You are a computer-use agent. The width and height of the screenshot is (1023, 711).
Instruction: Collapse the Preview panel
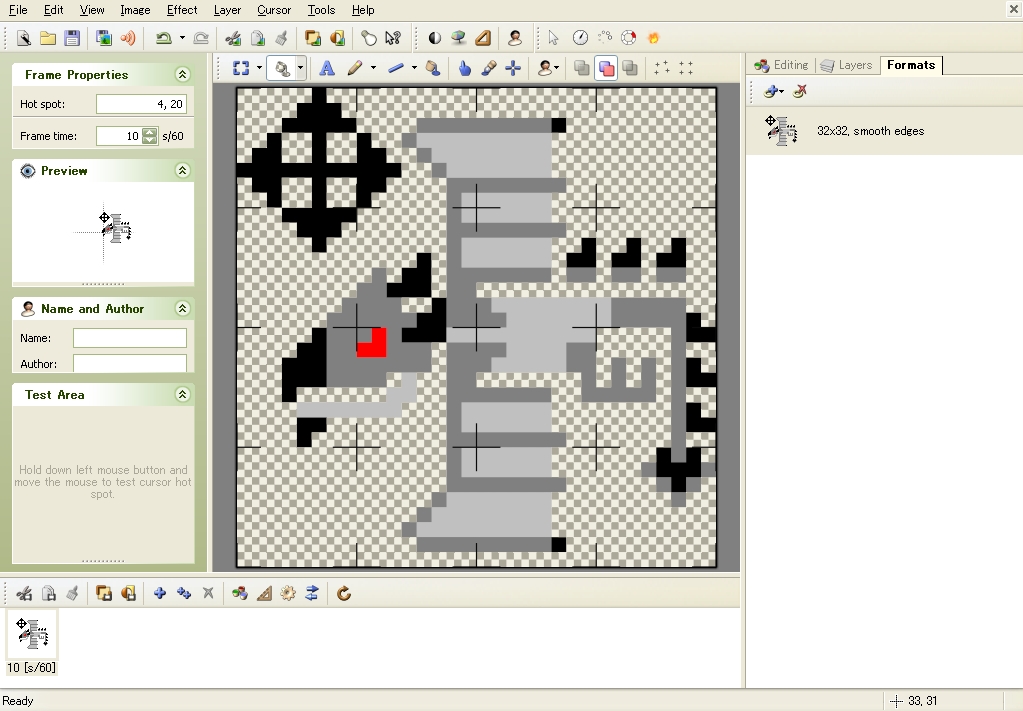183,170
